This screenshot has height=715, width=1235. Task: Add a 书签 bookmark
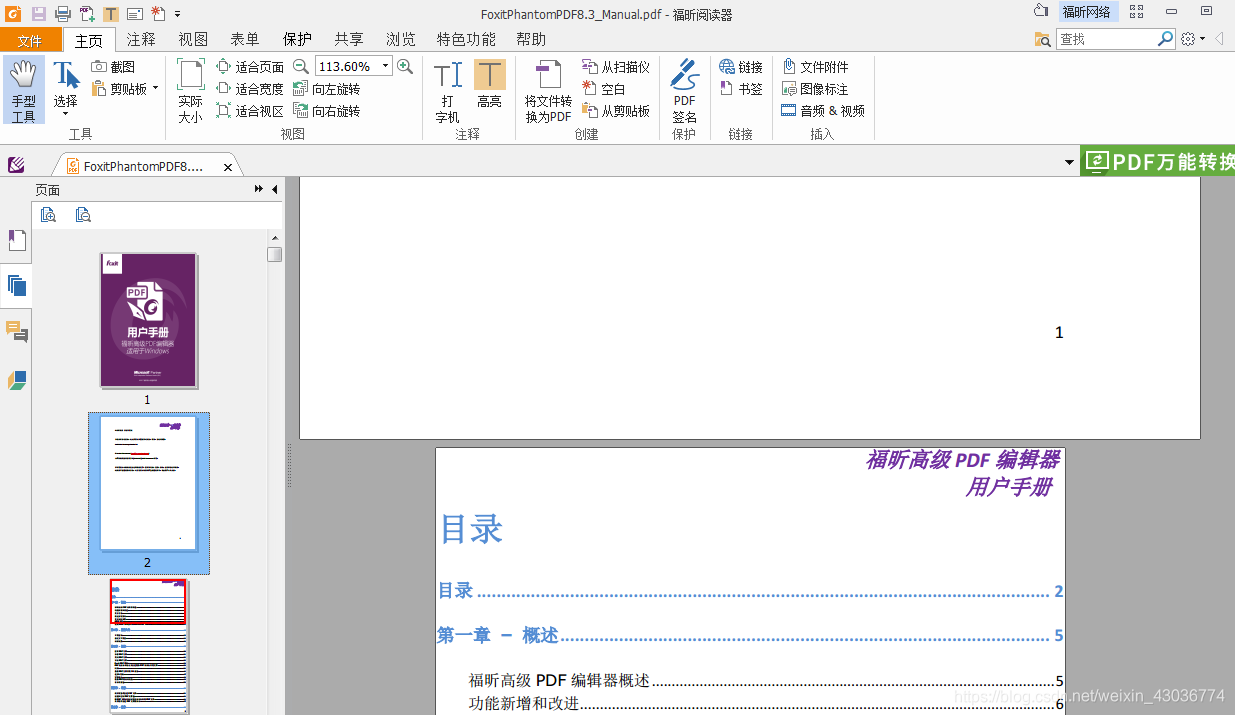point(741,89)
